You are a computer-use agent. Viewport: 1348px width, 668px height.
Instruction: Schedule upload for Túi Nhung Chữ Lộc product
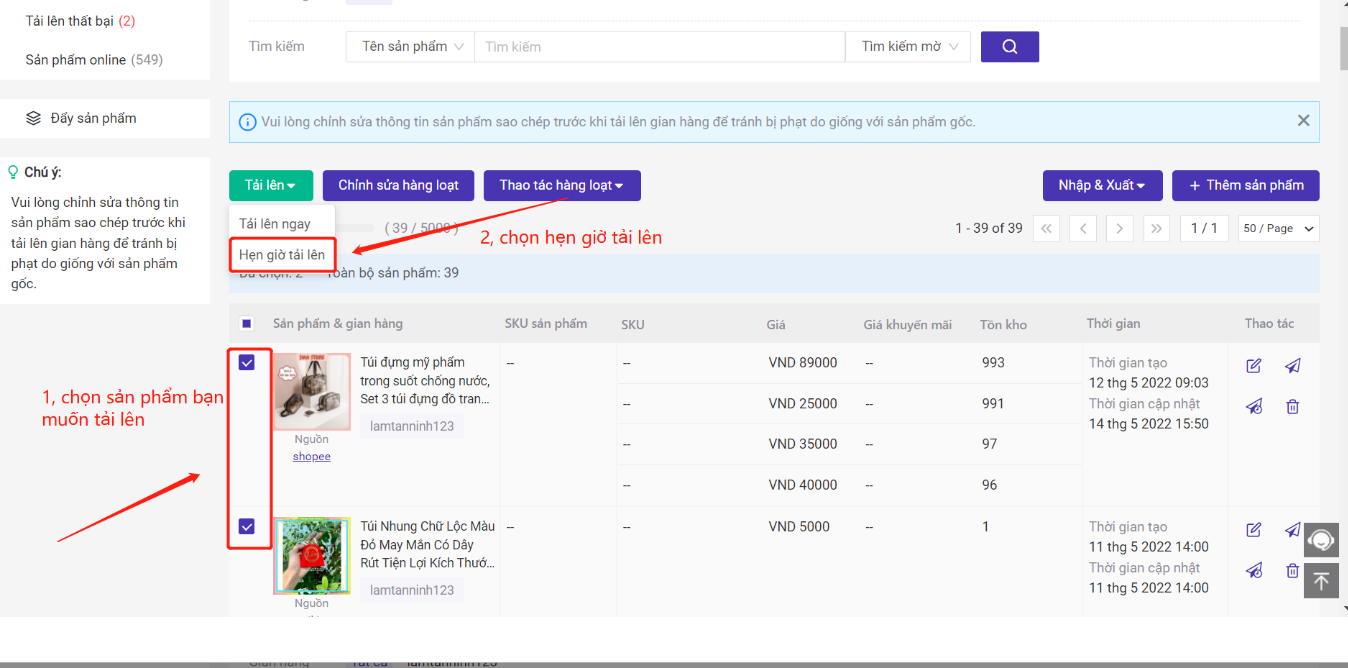(x=1254, y=571)
